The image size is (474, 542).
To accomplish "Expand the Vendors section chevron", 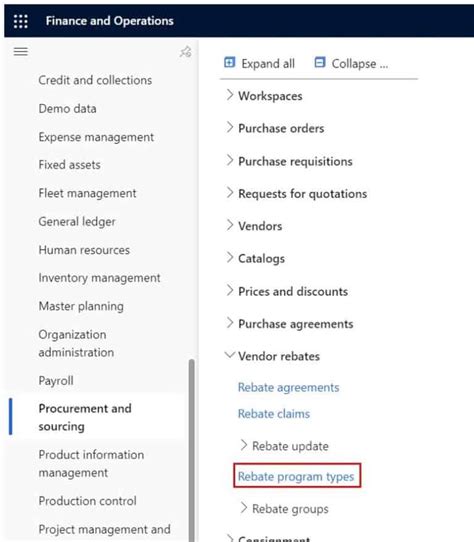I will [230, 225].
